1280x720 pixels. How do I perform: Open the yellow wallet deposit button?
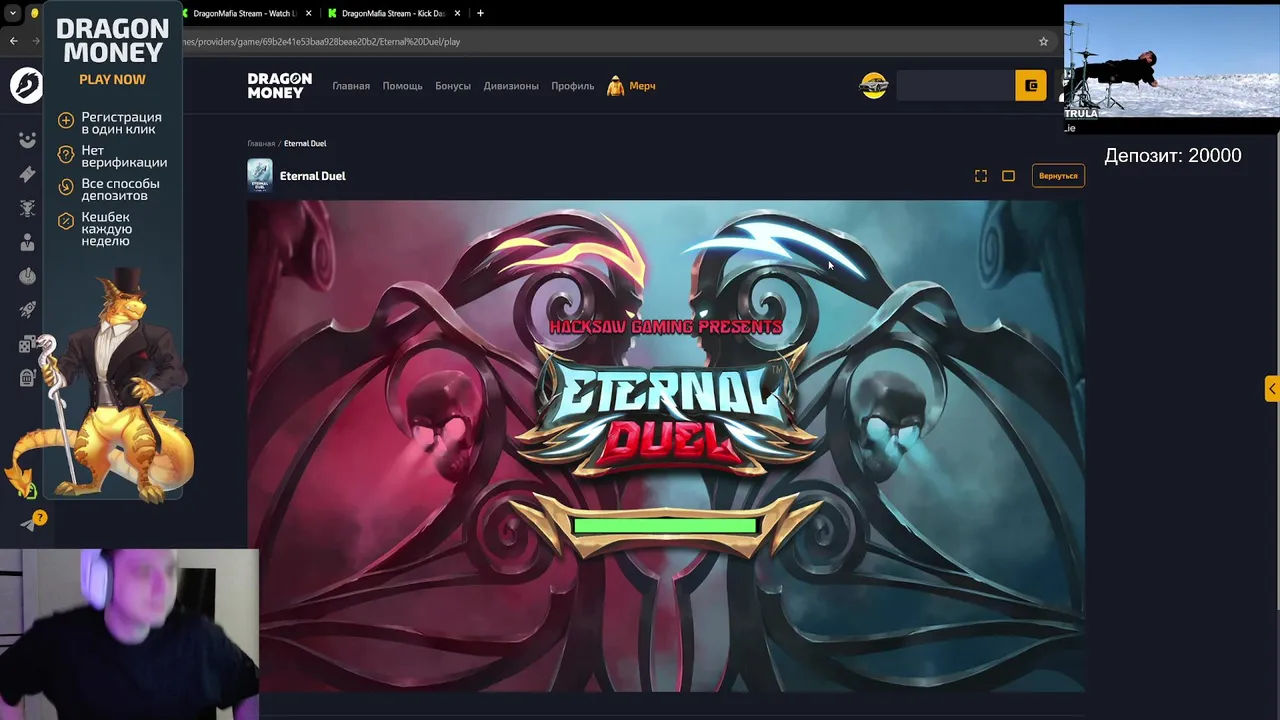coord(1031,85)
